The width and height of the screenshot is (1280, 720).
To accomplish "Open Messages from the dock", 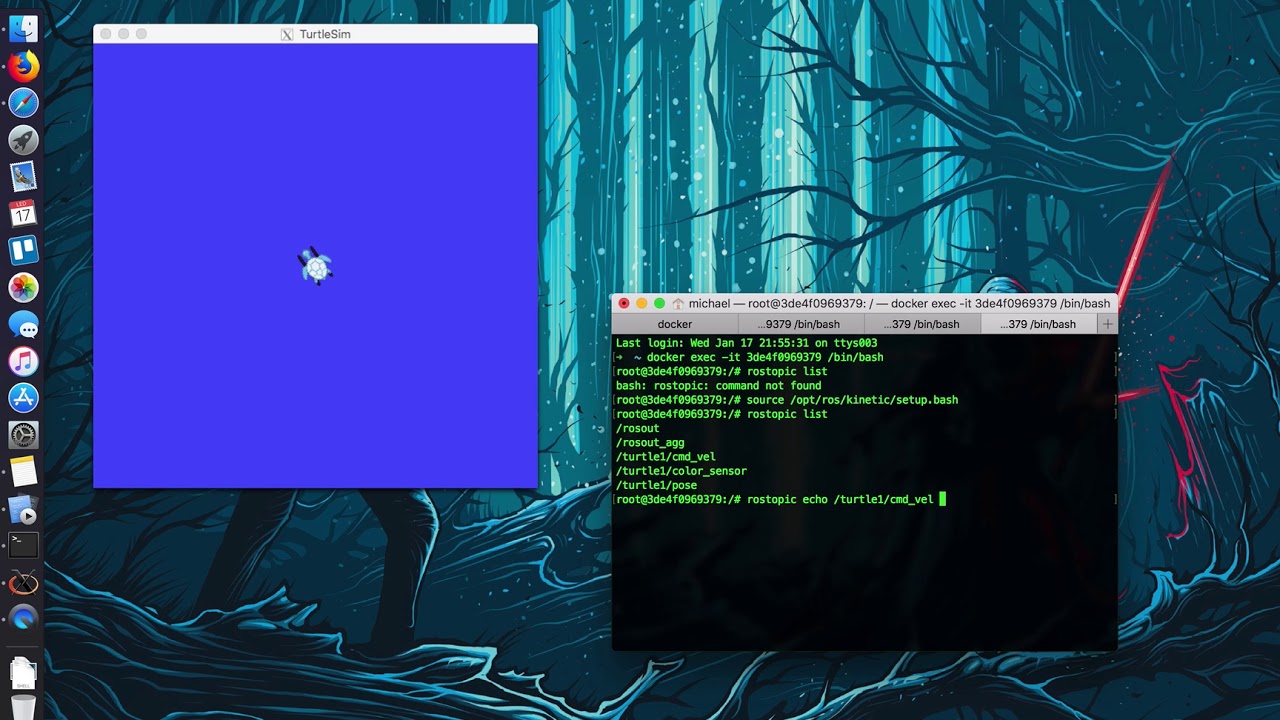I will pos(23,324).
